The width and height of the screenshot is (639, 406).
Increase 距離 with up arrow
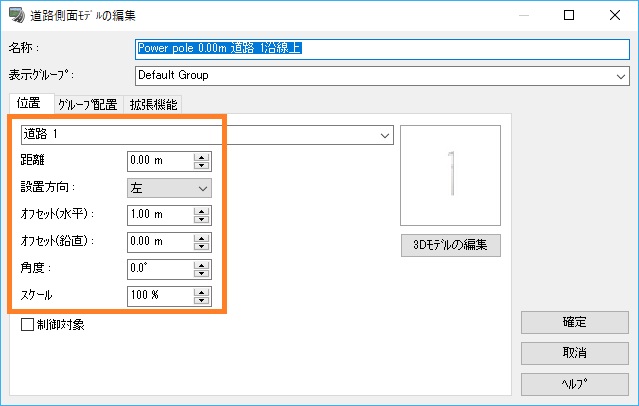[201, 157]
